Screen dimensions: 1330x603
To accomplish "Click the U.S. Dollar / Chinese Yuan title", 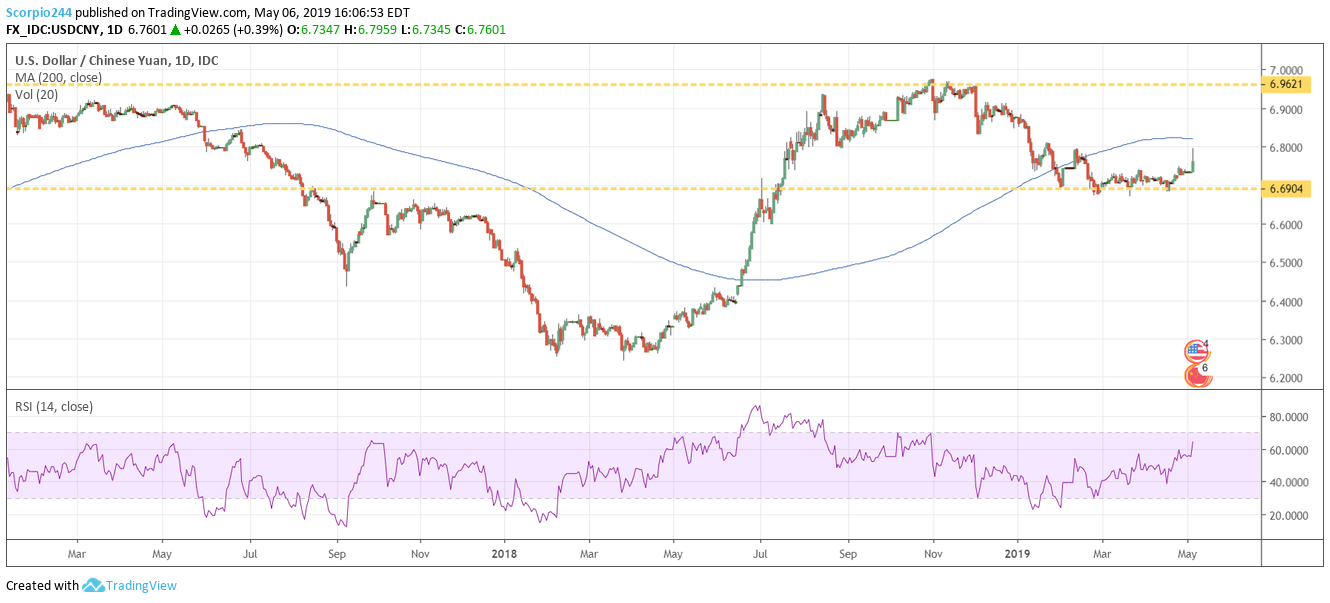I will pos(116,61).
